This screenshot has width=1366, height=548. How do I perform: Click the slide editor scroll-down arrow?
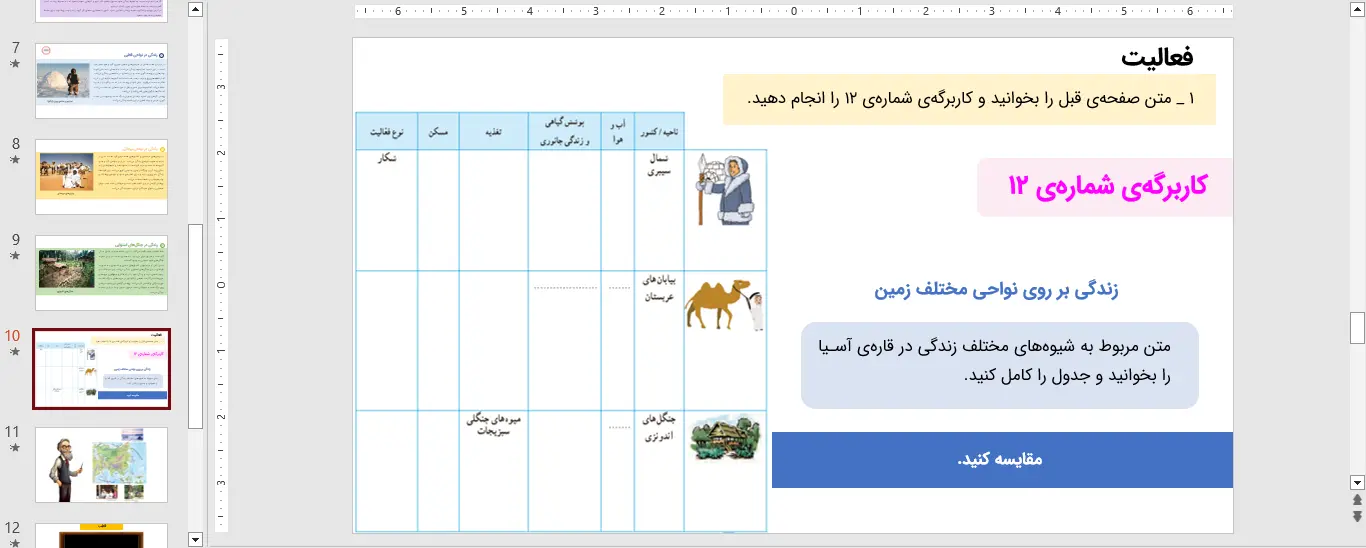pyautogui.click(x=1357, y=481)
